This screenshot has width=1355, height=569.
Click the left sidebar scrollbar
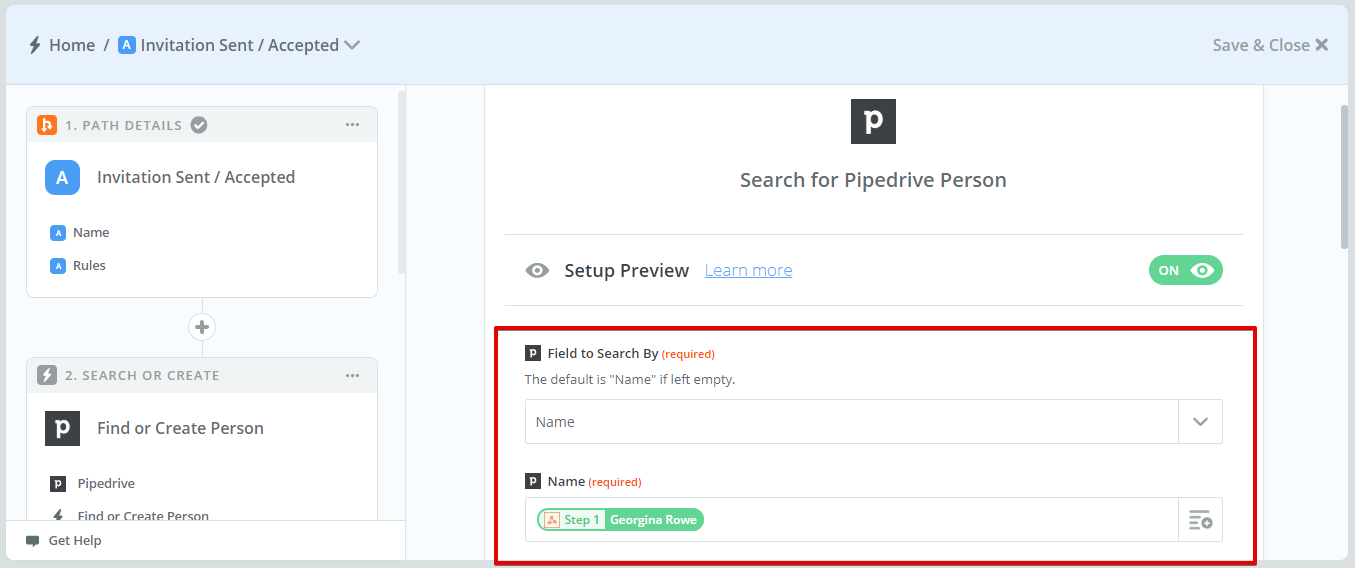(x=402, y=182)
